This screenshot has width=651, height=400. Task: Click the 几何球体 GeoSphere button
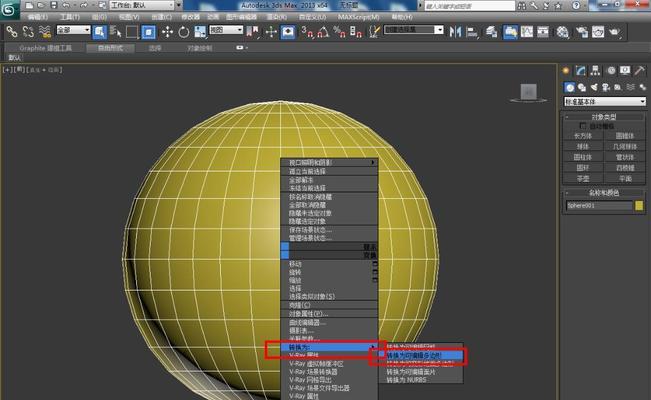(x=625, y=147)
